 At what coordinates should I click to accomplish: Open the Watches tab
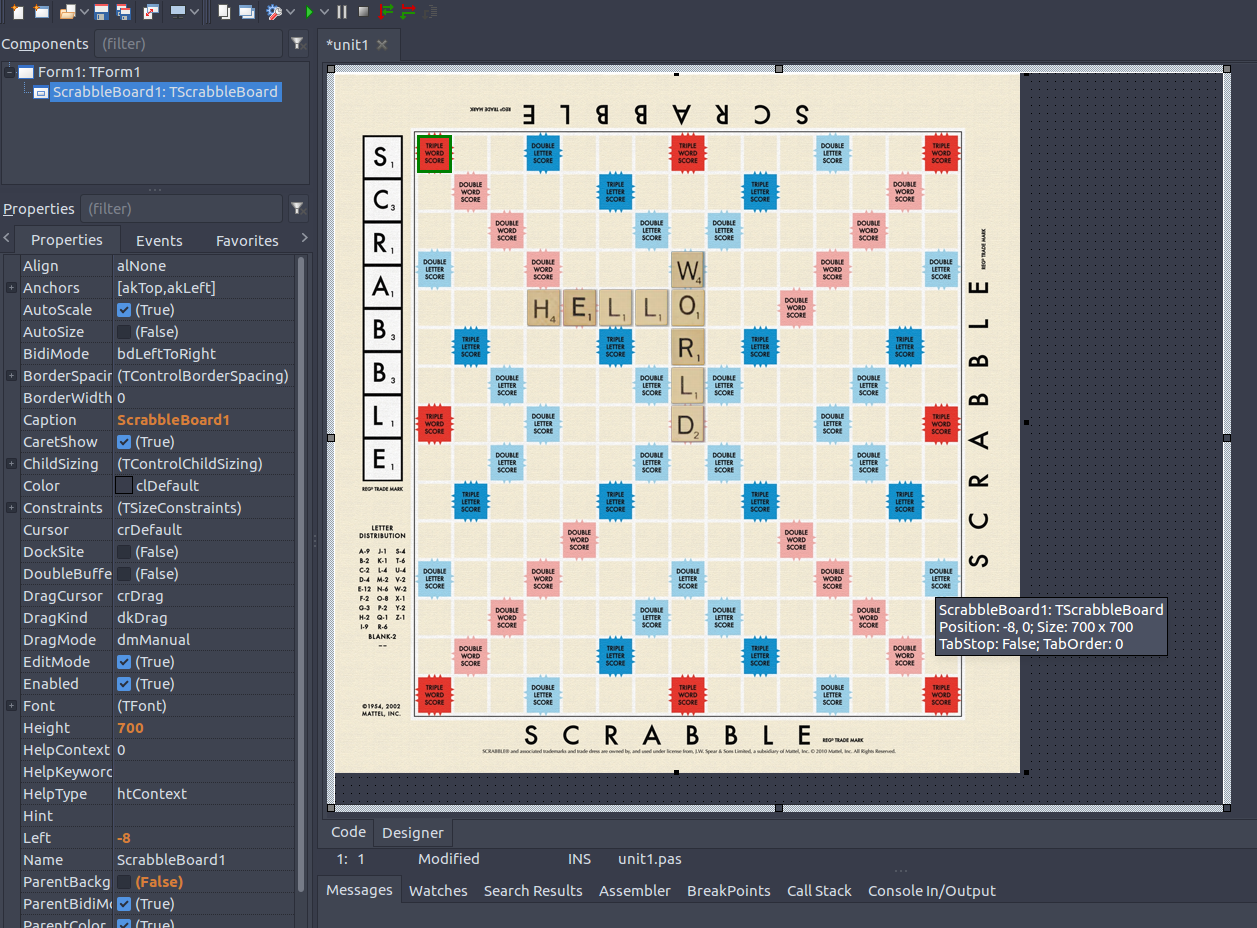pyautogui.click(x=438, y=891)
